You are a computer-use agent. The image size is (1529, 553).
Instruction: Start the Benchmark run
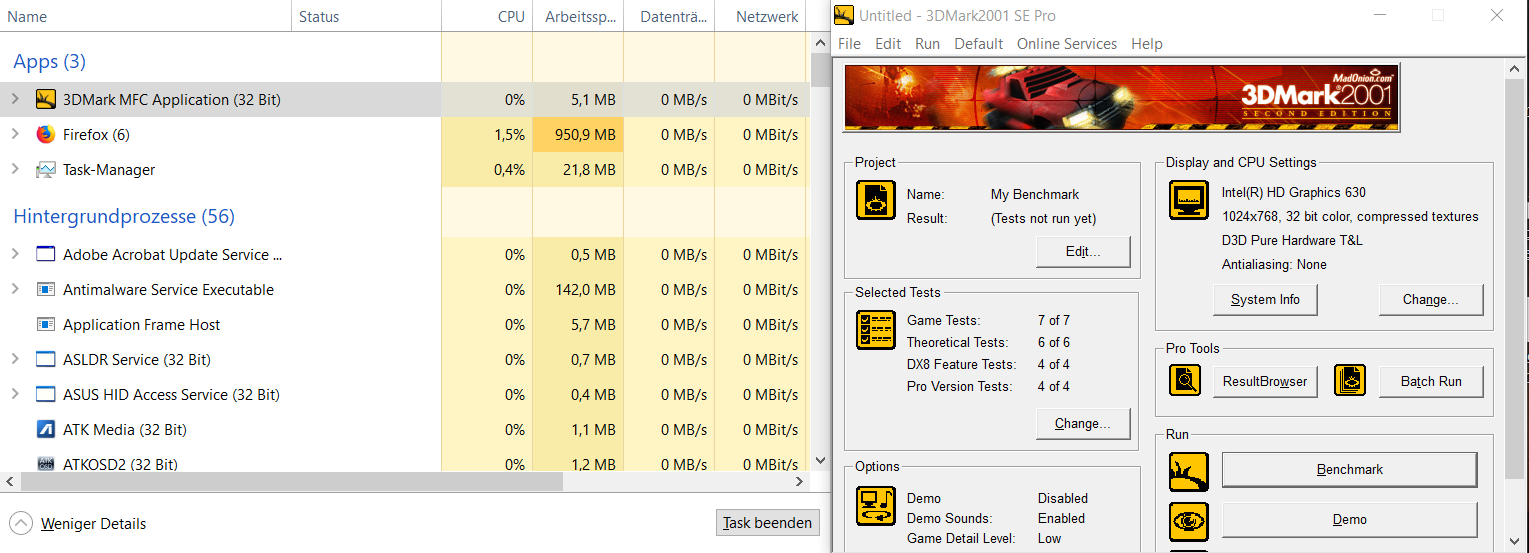pyautogui.click(x=1350, y=470)
